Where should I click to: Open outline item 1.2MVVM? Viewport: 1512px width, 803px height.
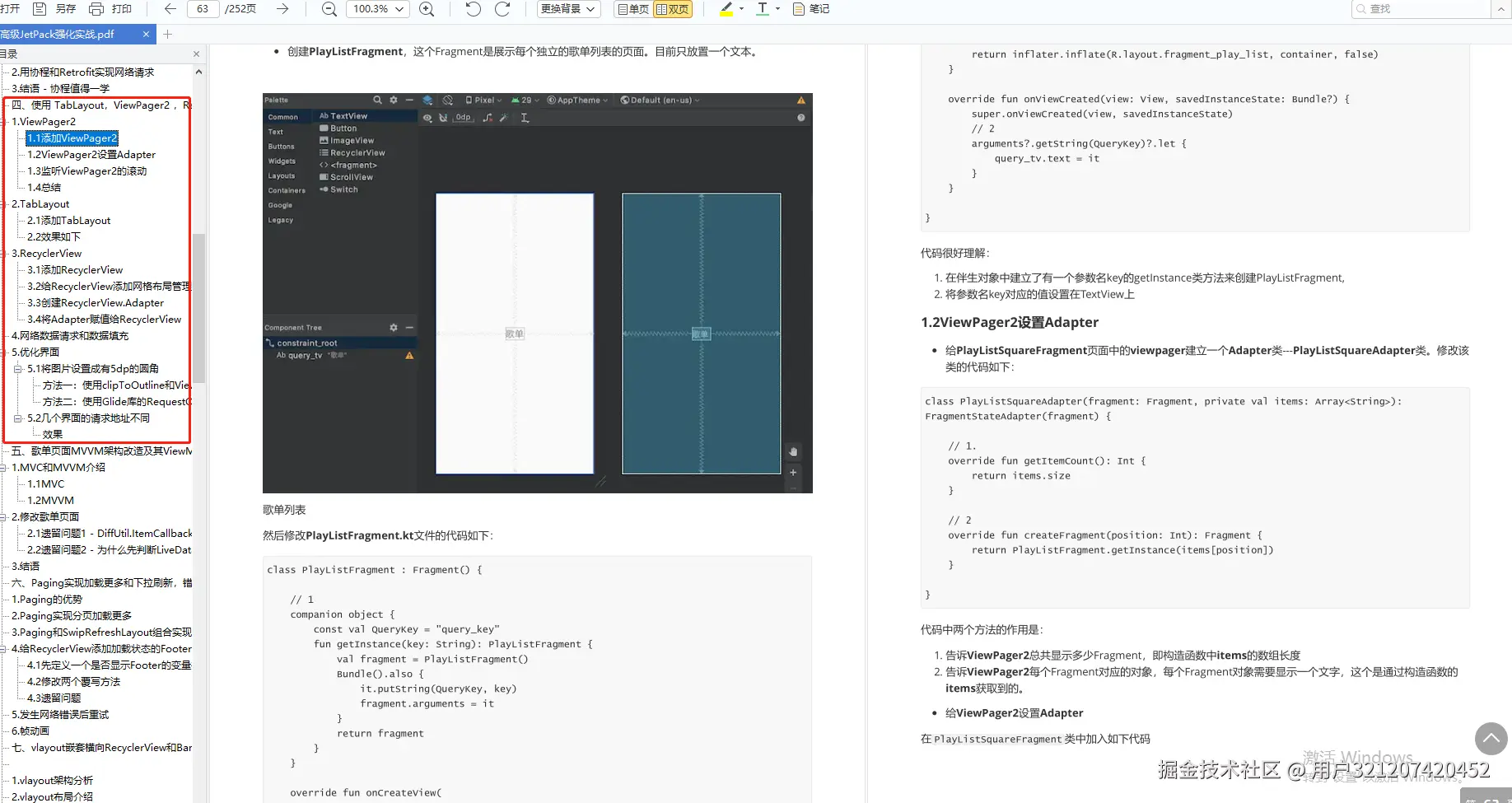(51, 501)
